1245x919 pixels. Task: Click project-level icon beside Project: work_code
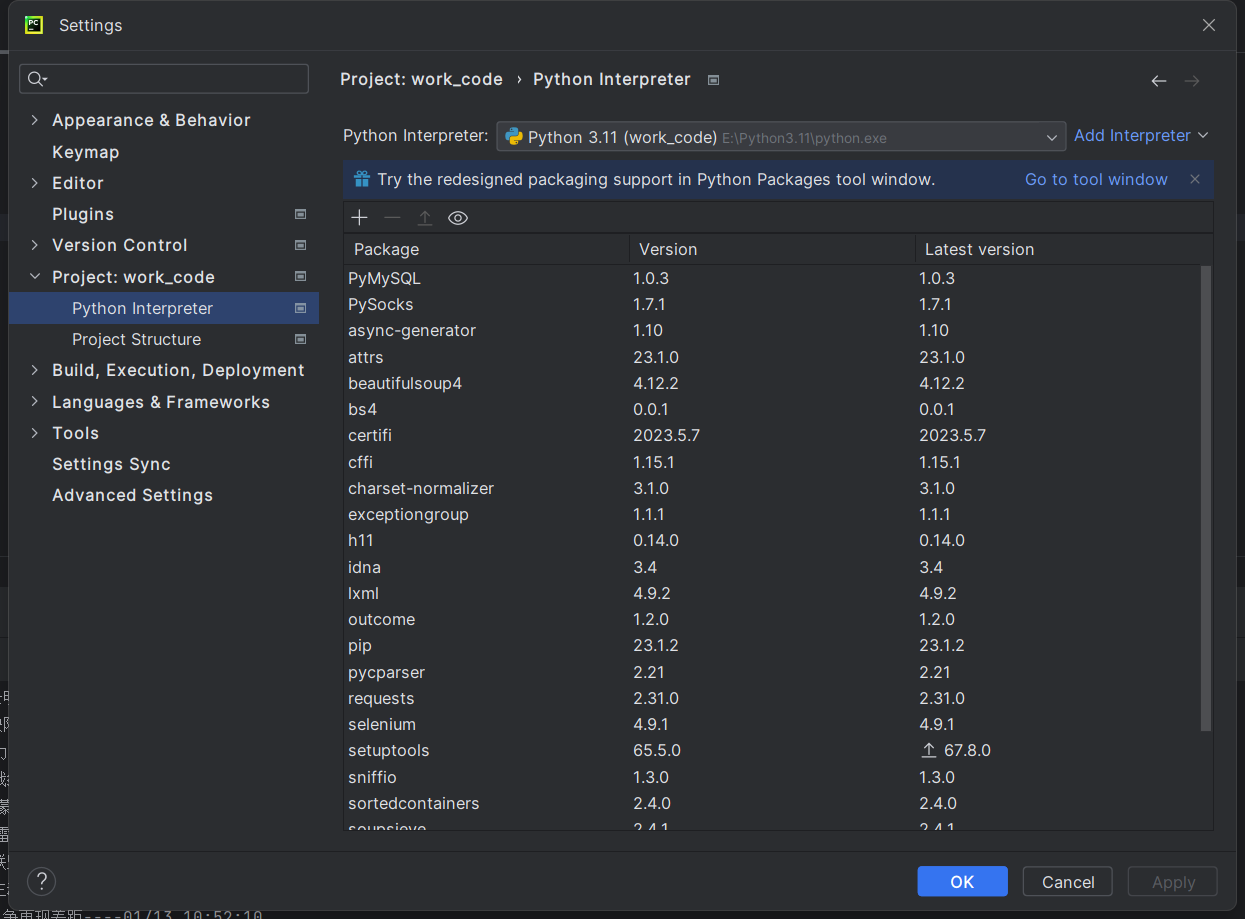[x=300, y=276]
